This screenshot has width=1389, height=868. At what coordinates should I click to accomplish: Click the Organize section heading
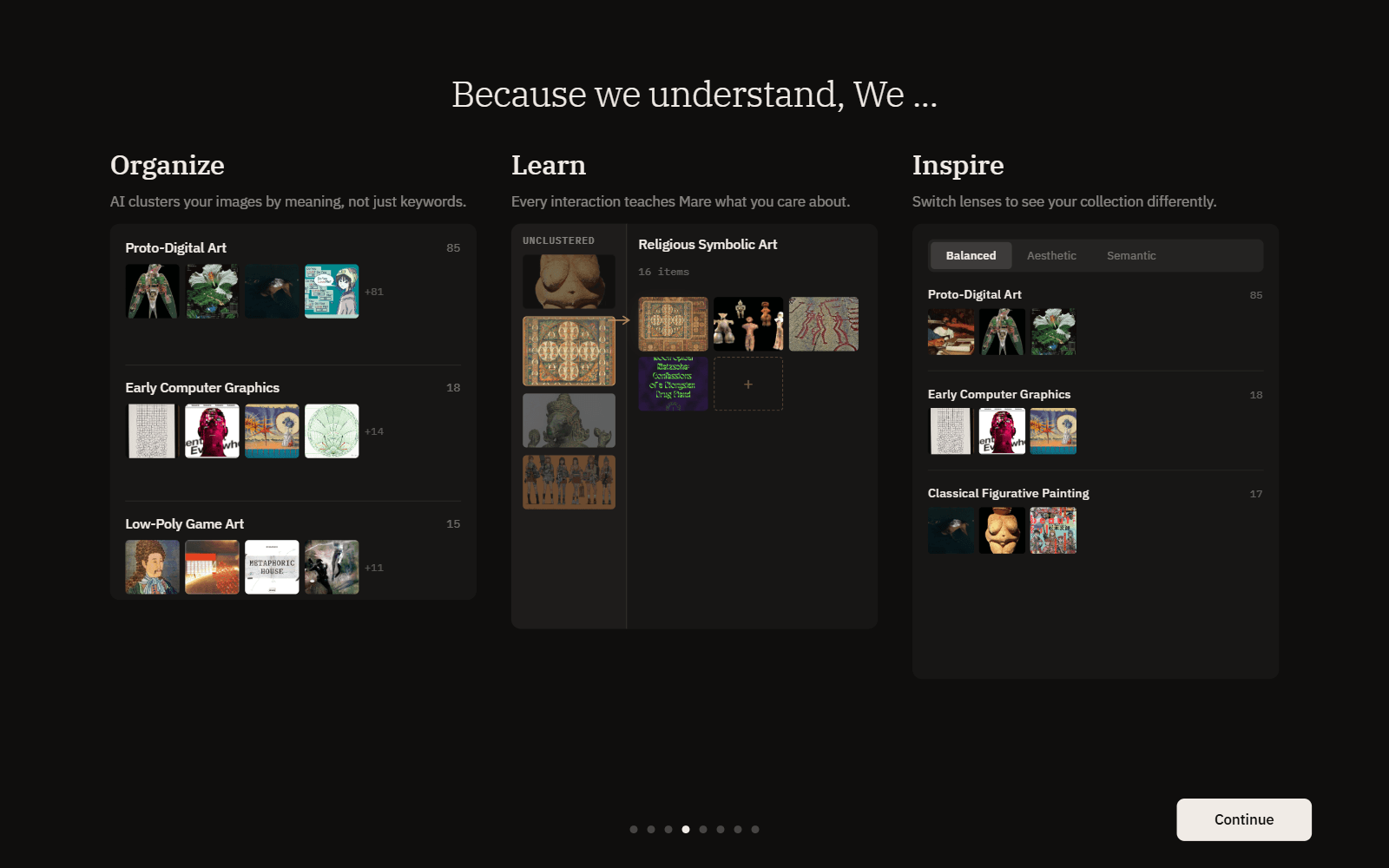[x=167, y=165]
